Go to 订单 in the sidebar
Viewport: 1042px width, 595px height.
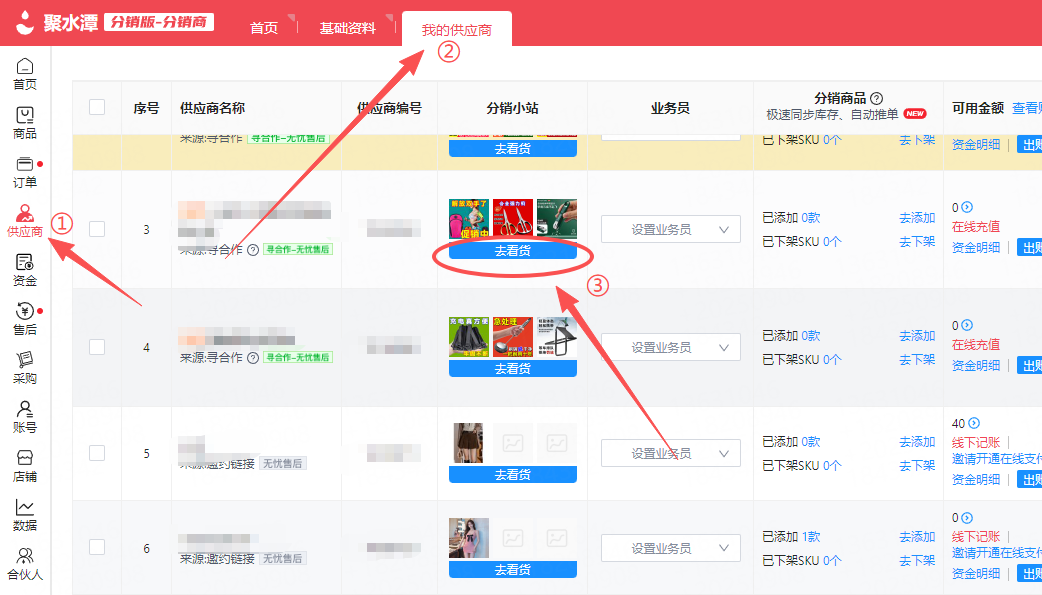tap(25, 172)
